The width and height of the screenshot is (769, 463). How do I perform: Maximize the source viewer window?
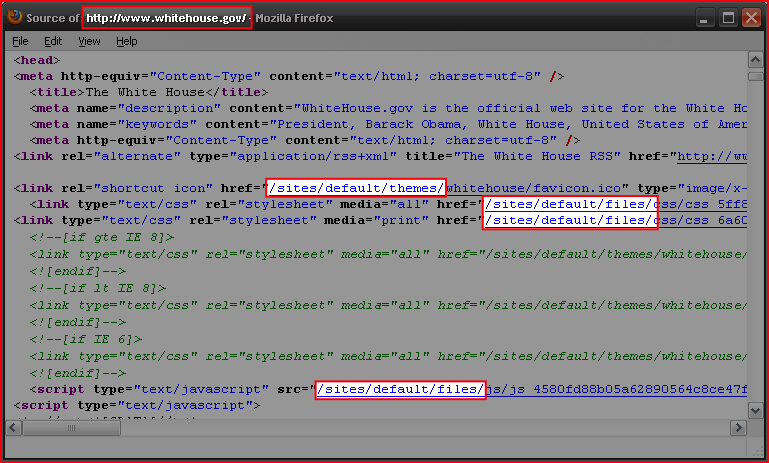point(728,18)
